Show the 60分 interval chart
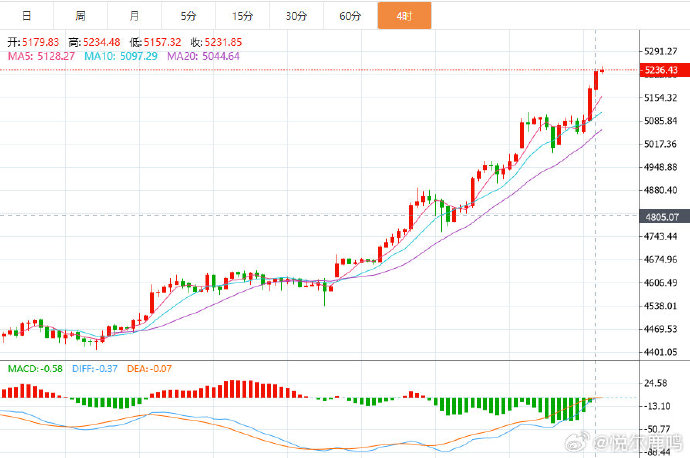The image size is (690, 458). (x=350, y=16)
